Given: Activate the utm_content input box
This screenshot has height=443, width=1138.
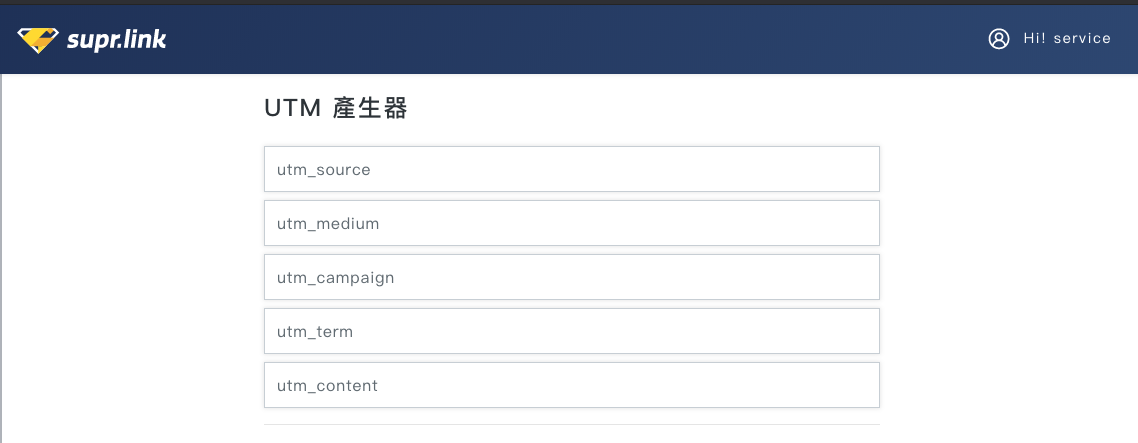Looking at the screenshot, I should click(x=571, y=385).
